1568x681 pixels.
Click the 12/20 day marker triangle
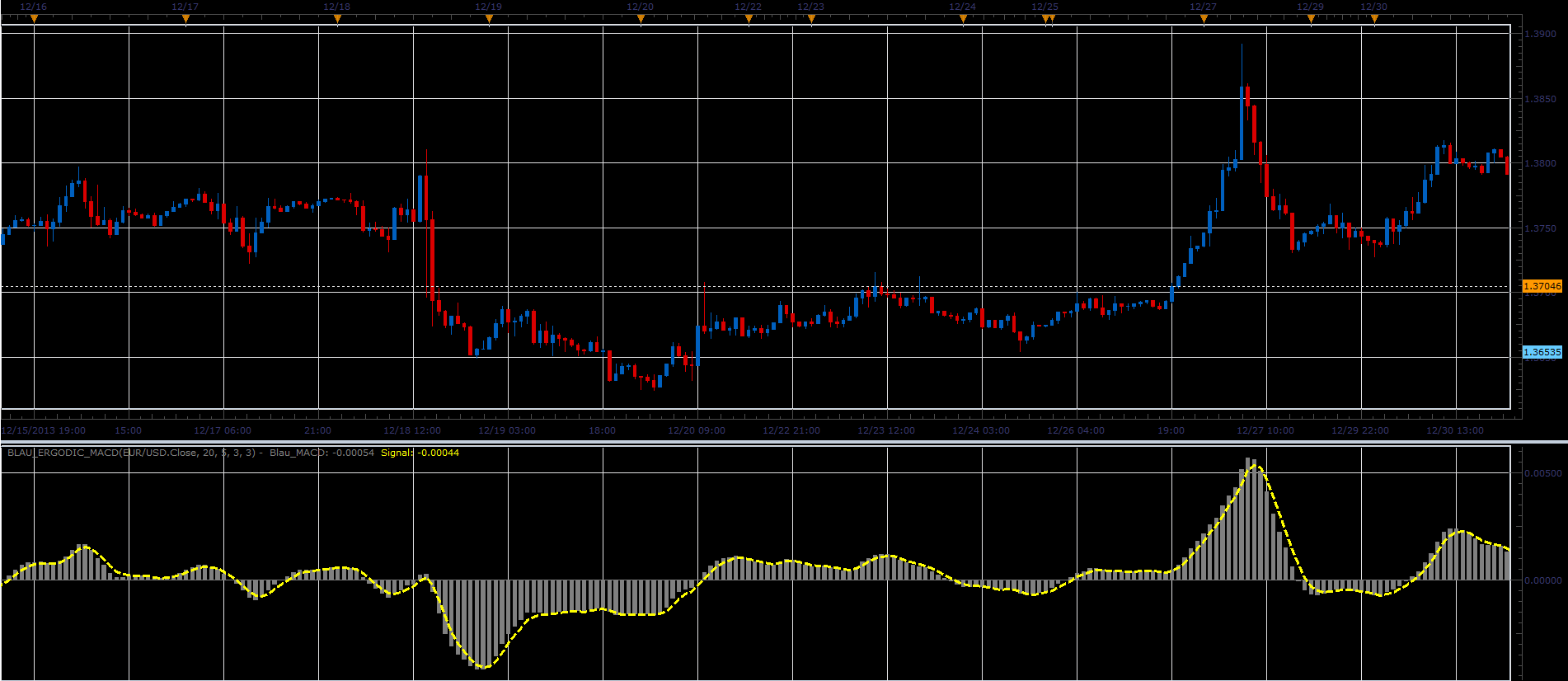[641, 18]
